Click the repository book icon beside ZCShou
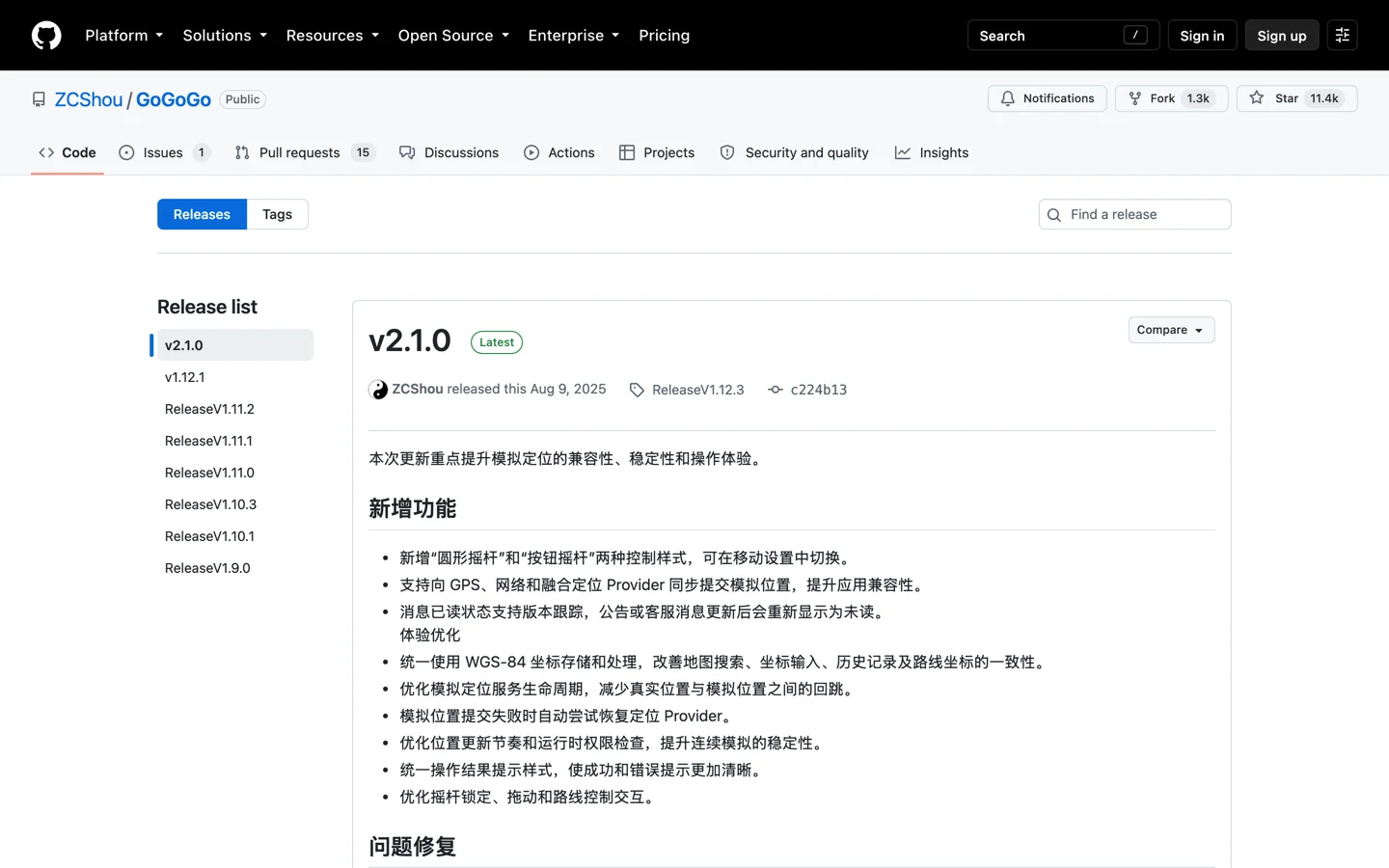The height and width of the screenshot is (868, 1389). coord(39,99)
